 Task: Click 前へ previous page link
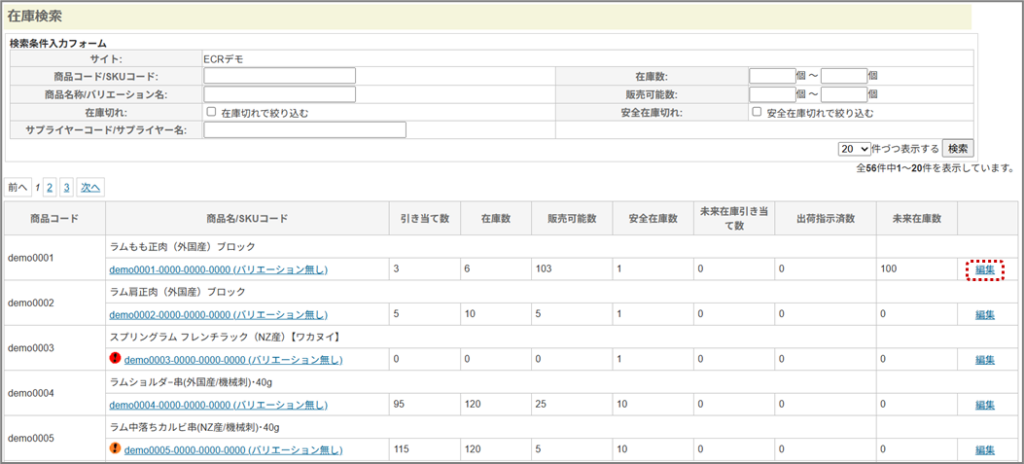point(18,187)
